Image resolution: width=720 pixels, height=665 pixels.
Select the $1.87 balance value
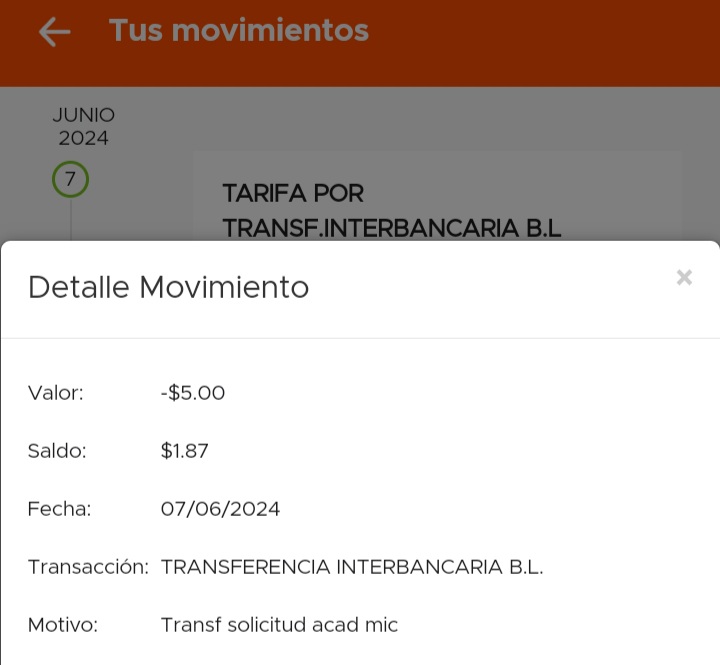click(185, 451)
